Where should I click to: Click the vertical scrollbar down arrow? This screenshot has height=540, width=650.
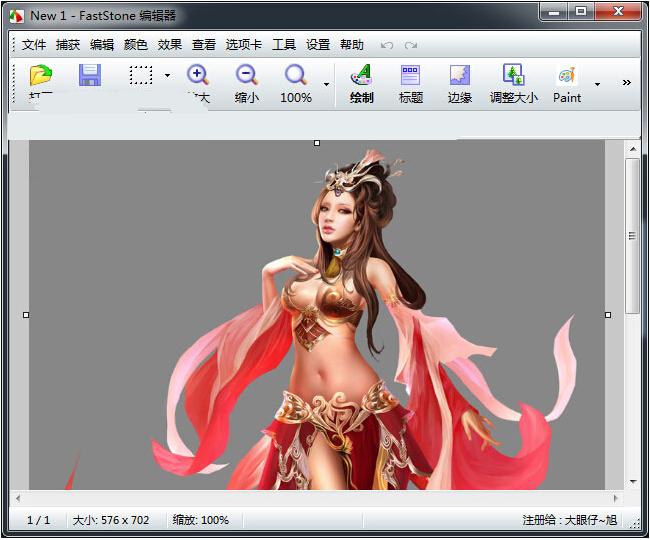click(x=632, y=481)
